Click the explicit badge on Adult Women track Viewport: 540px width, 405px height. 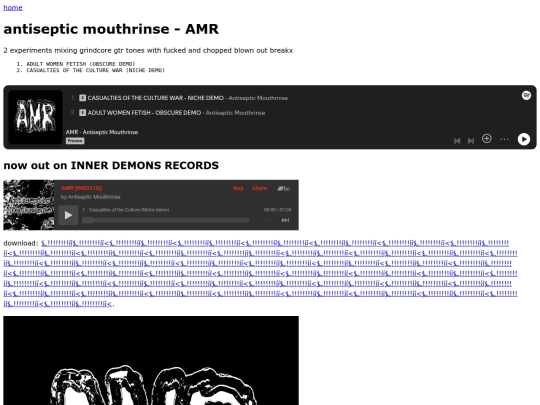point(82,113)
